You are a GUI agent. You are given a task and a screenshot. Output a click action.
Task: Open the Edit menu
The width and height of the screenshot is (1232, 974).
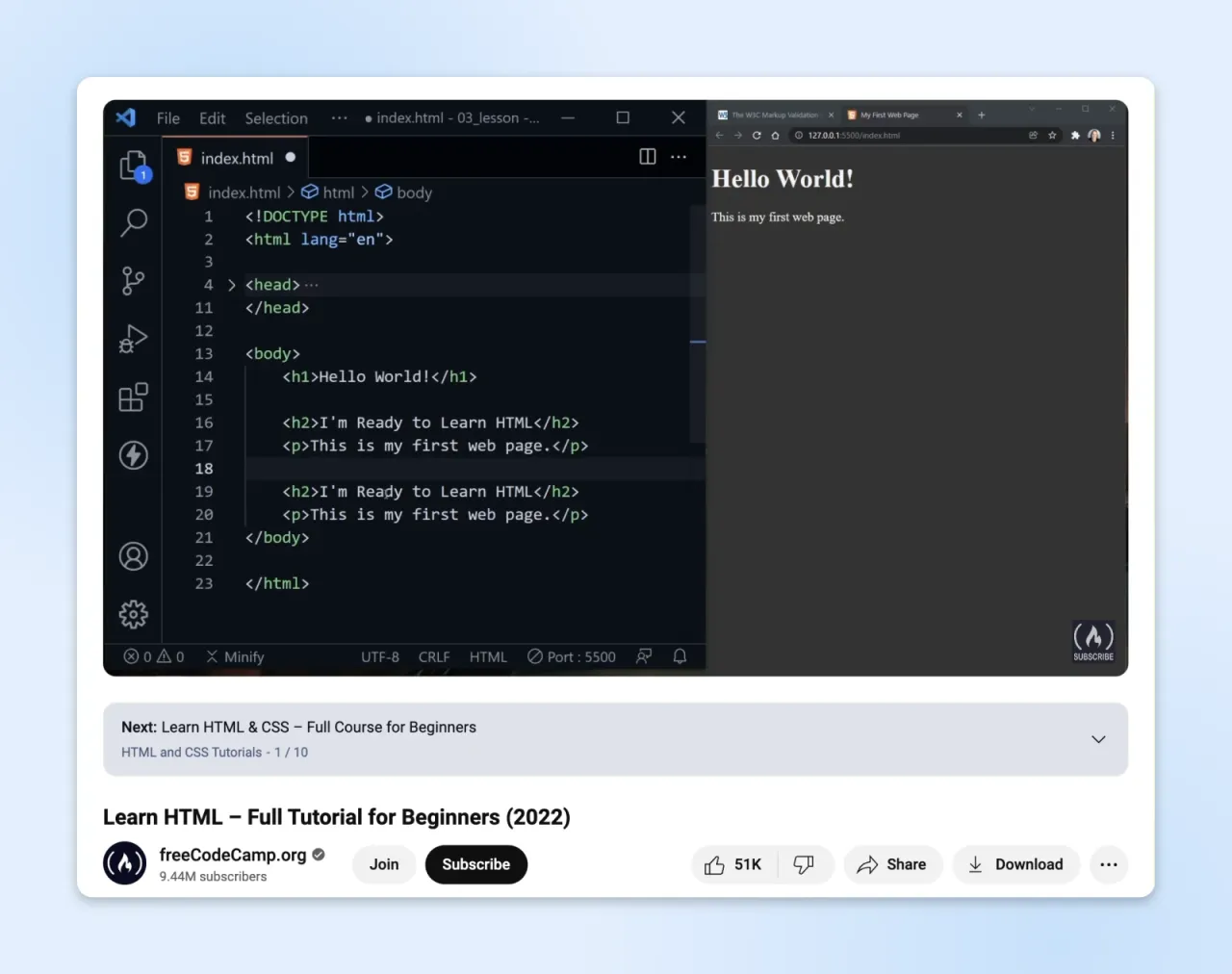point(213,118)
